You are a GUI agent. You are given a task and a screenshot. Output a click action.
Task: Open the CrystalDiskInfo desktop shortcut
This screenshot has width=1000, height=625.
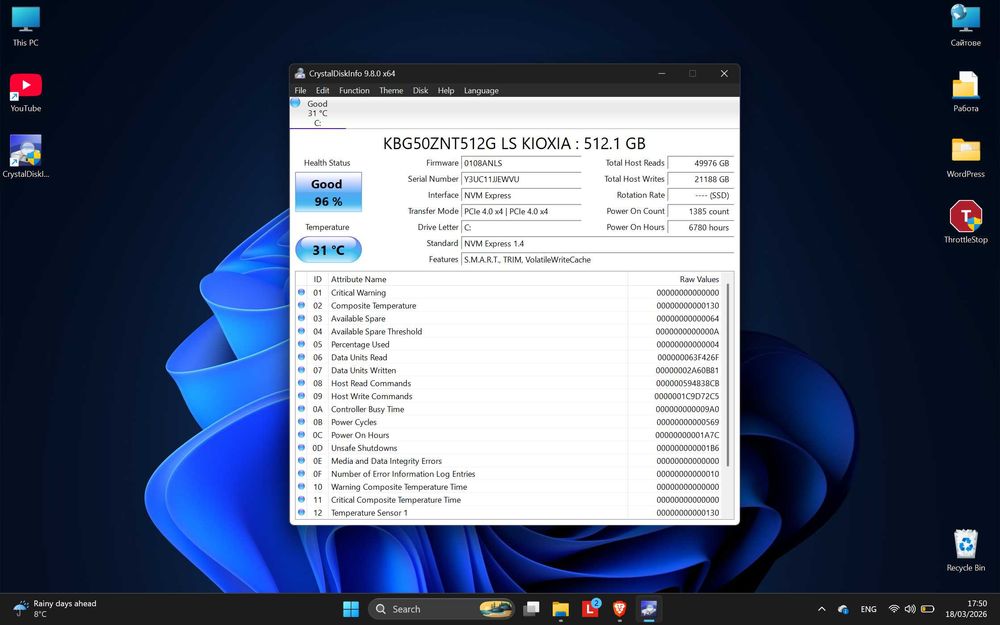[26, 156]
